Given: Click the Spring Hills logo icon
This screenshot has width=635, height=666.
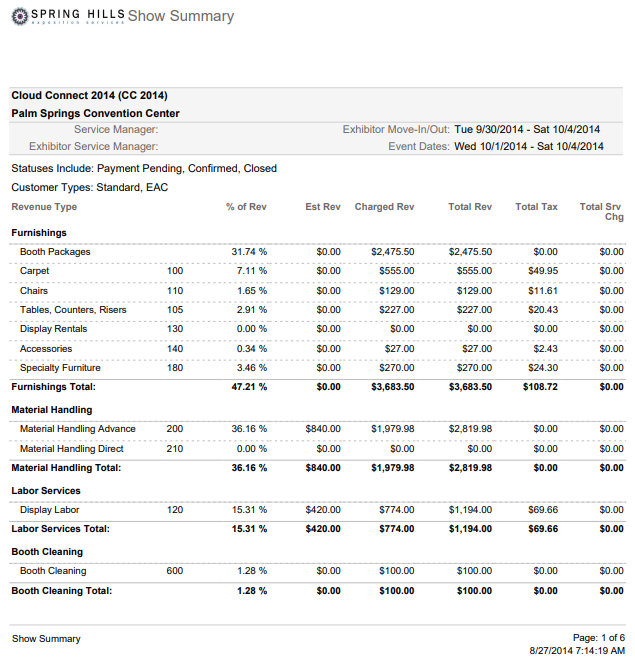Looking at the screenshot, I should click(19, 14).
